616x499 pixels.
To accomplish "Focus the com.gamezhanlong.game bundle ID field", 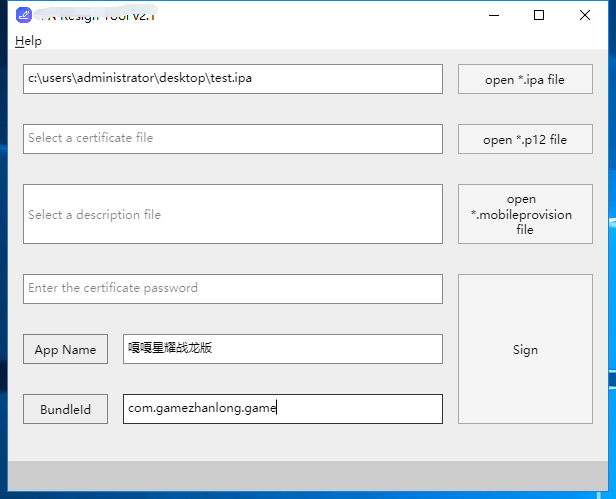I will 282,409.
